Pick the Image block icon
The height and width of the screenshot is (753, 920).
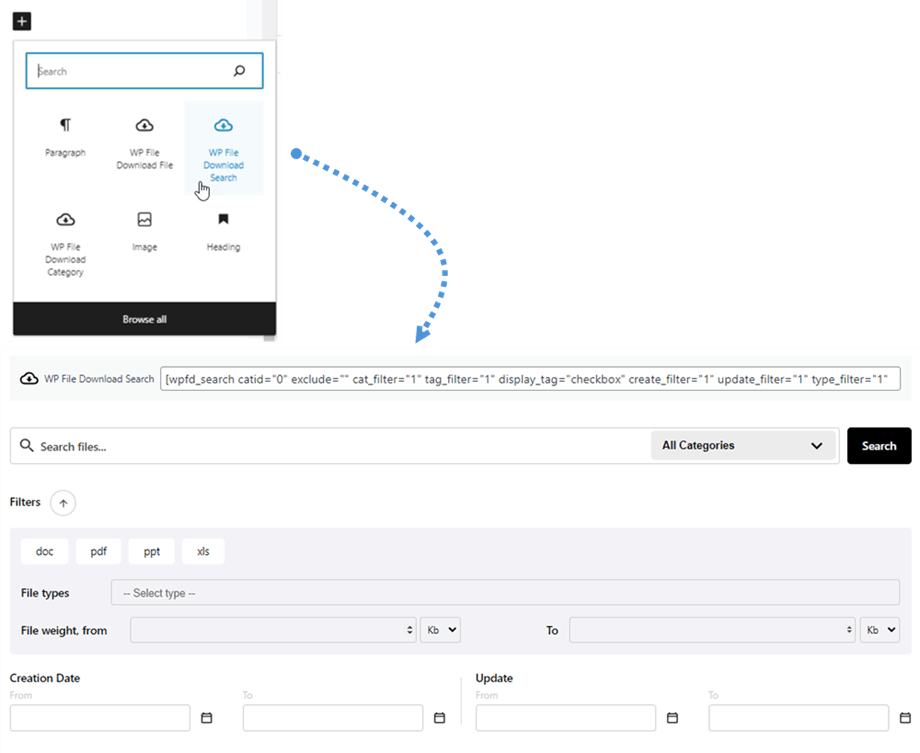tap(144, 220)
